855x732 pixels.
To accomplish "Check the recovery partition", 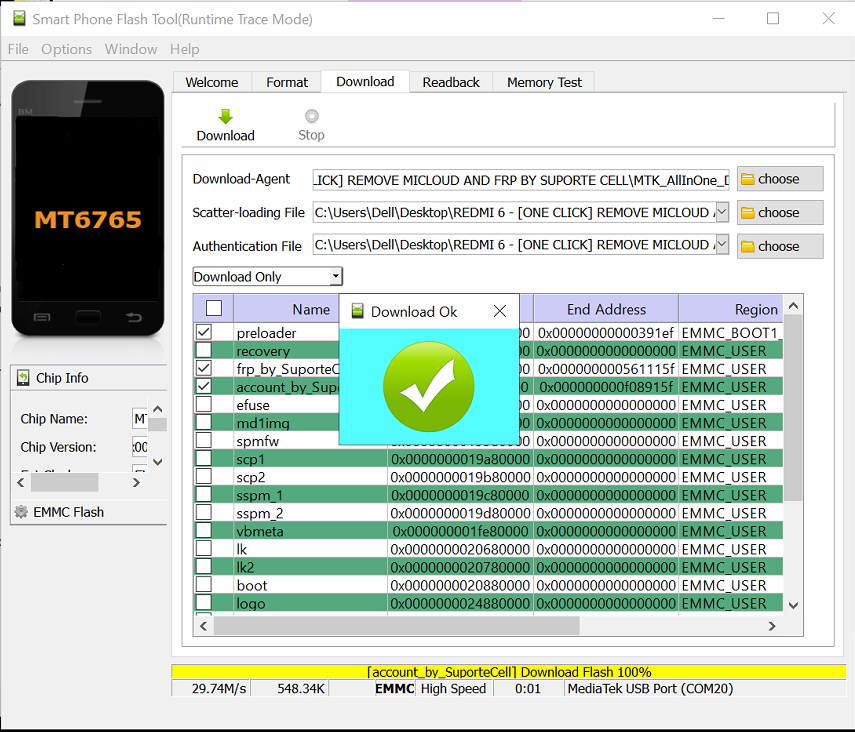I will pos(204,350).
